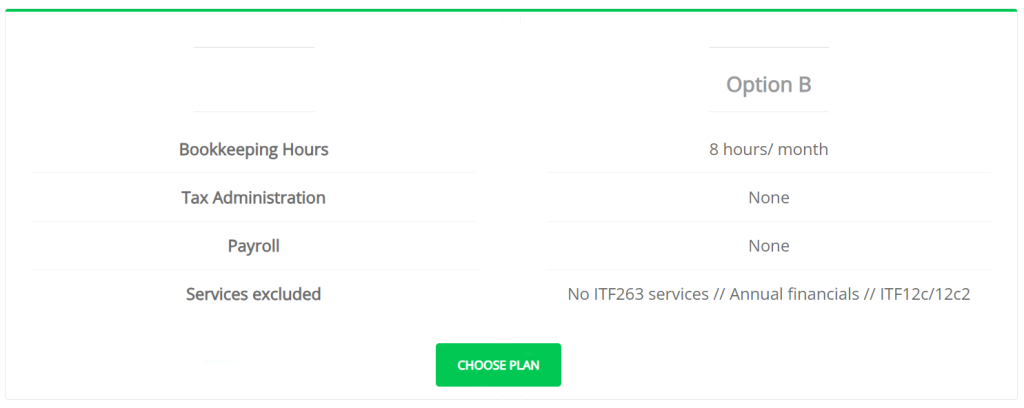1024x408 pixels.
Task: Select the Tax Administration row label
Action: tap(253, 198)
